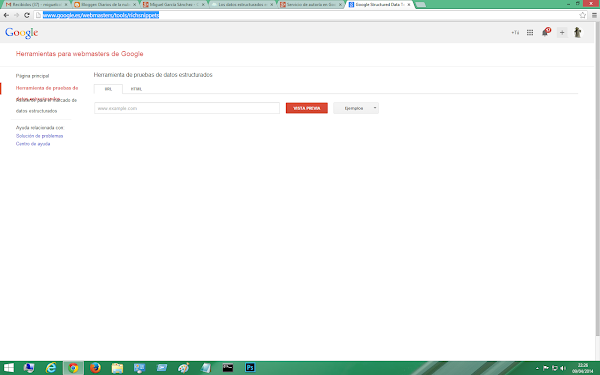
Task: Open the Action Center flag tray icon
Action: [546, 368]
